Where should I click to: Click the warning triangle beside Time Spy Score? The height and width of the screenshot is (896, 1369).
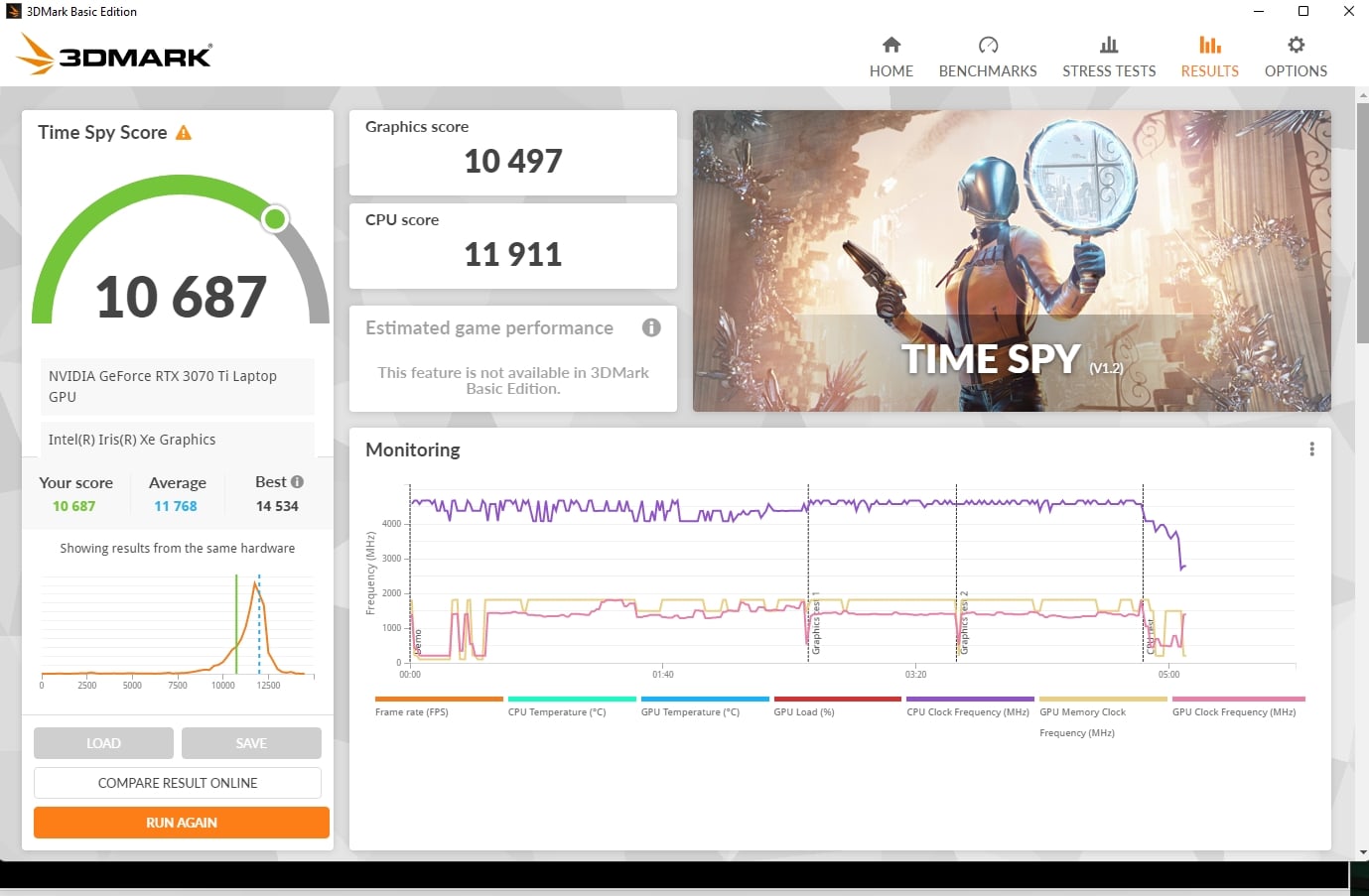click(184, 133)
